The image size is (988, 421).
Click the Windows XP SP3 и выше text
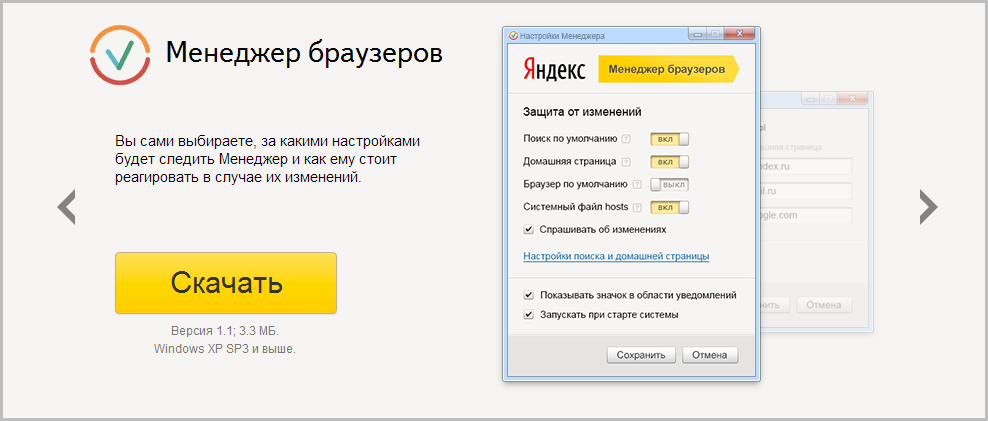click(x=224, y=348)
